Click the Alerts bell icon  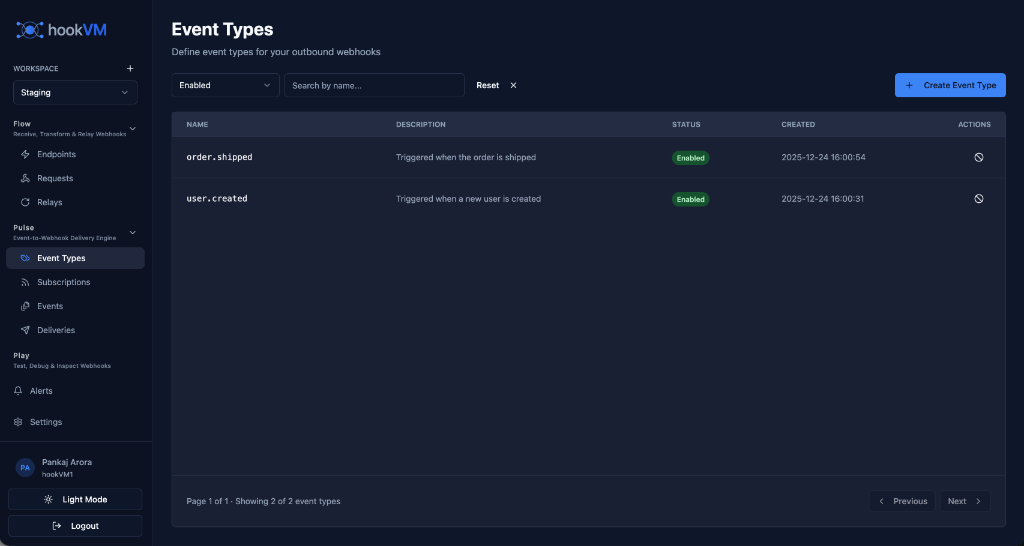18,391
